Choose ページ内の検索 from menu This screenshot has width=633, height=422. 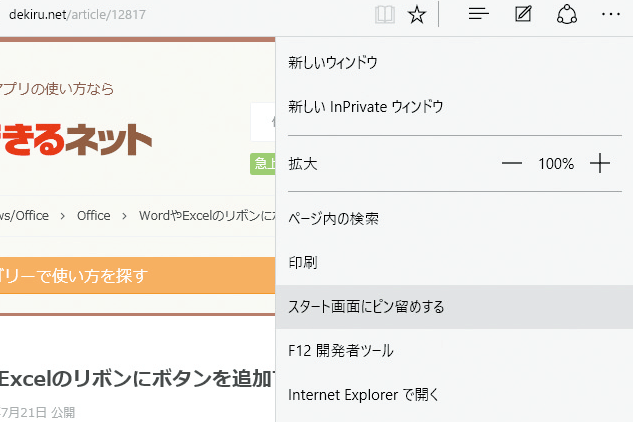point(454,219)
